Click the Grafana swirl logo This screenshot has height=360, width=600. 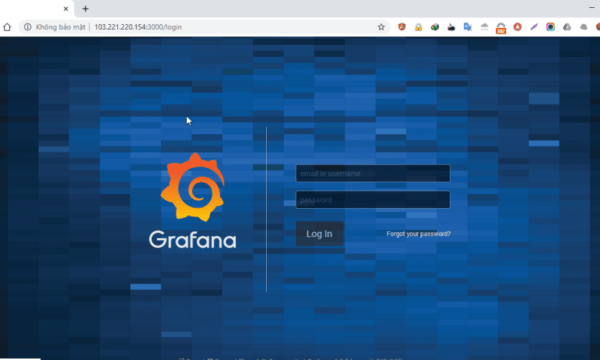(192, 187)
